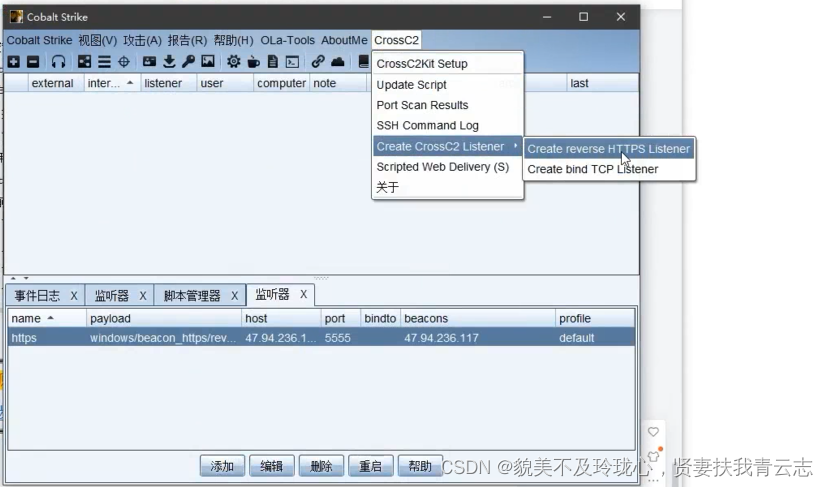Select CrossC2Kit Setup menu entry

(447, 64)
